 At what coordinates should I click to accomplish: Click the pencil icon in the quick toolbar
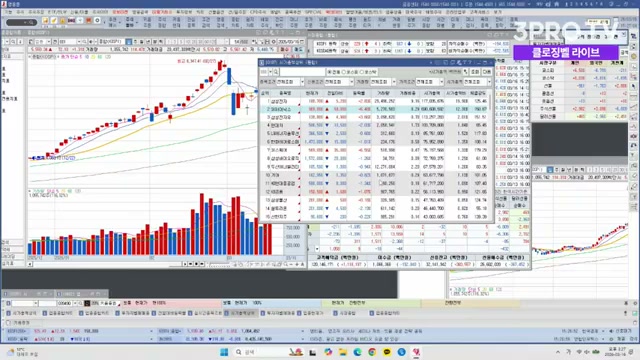tap(53, 21)
